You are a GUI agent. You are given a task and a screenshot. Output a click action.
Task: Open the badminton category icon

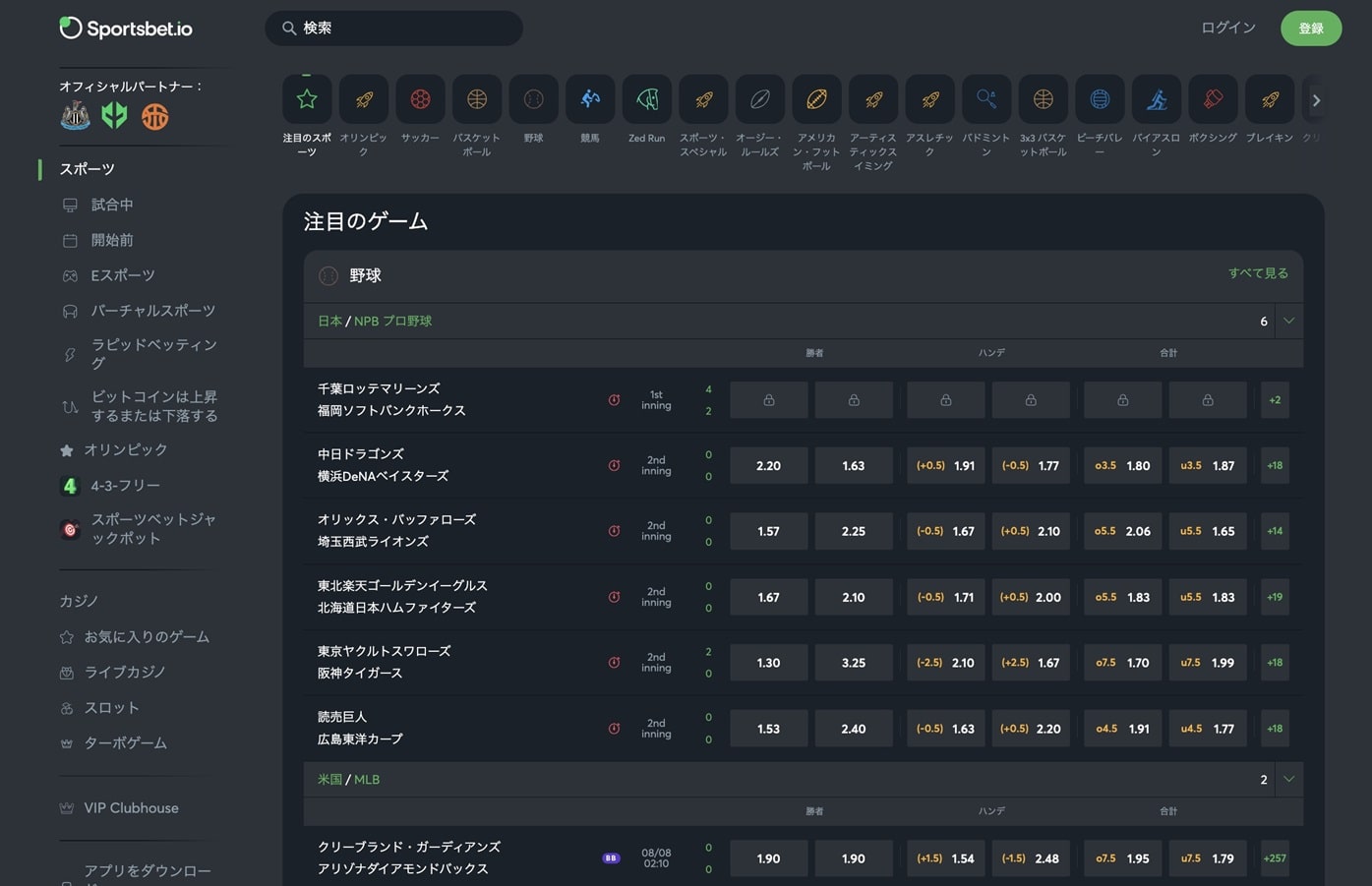pyautogui.click(x=986, y=99)
